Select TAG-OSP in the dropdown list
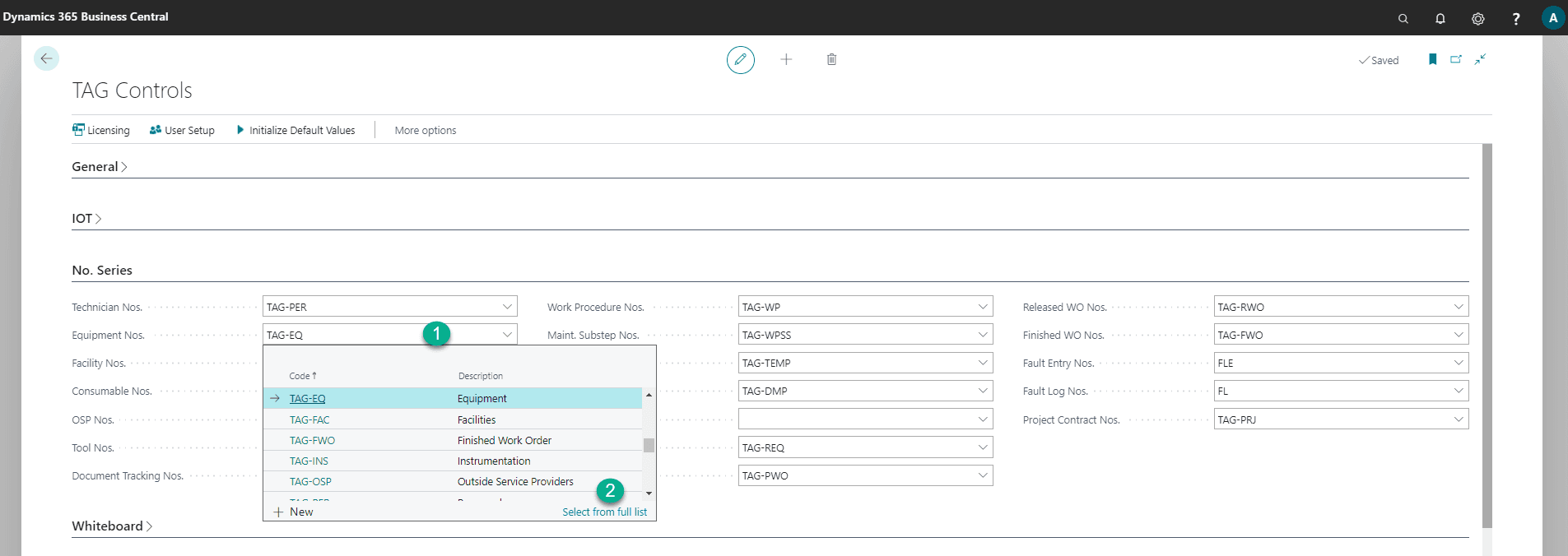Image resolution: width=1568 pixels, height=556 pixels. point(310,481)
